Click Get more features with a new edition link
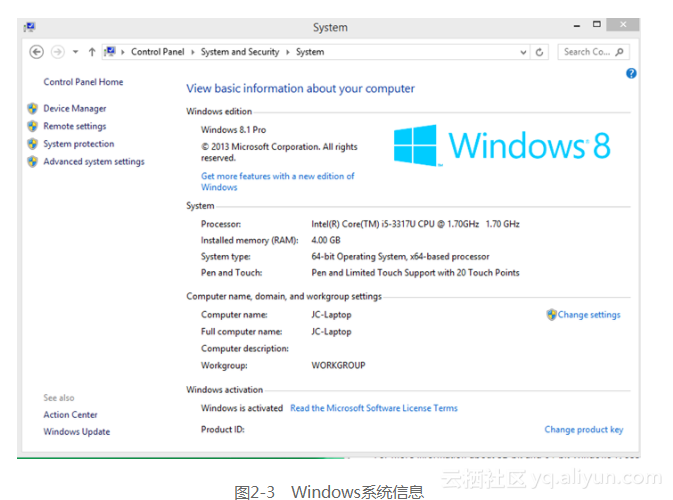Viewport: 673px width, 500px height. point(278,182)
